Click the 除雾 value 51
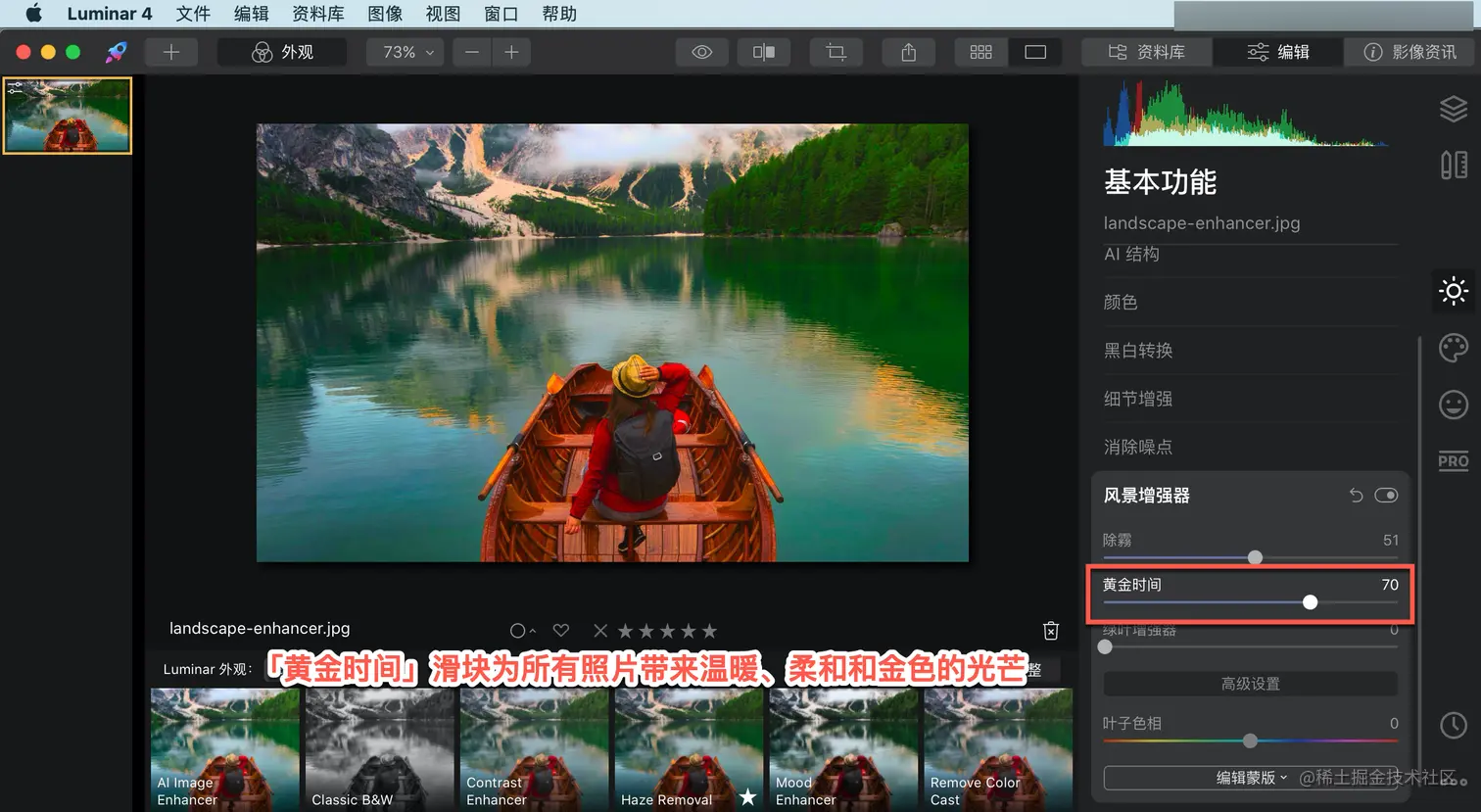 coord(1391,540)
